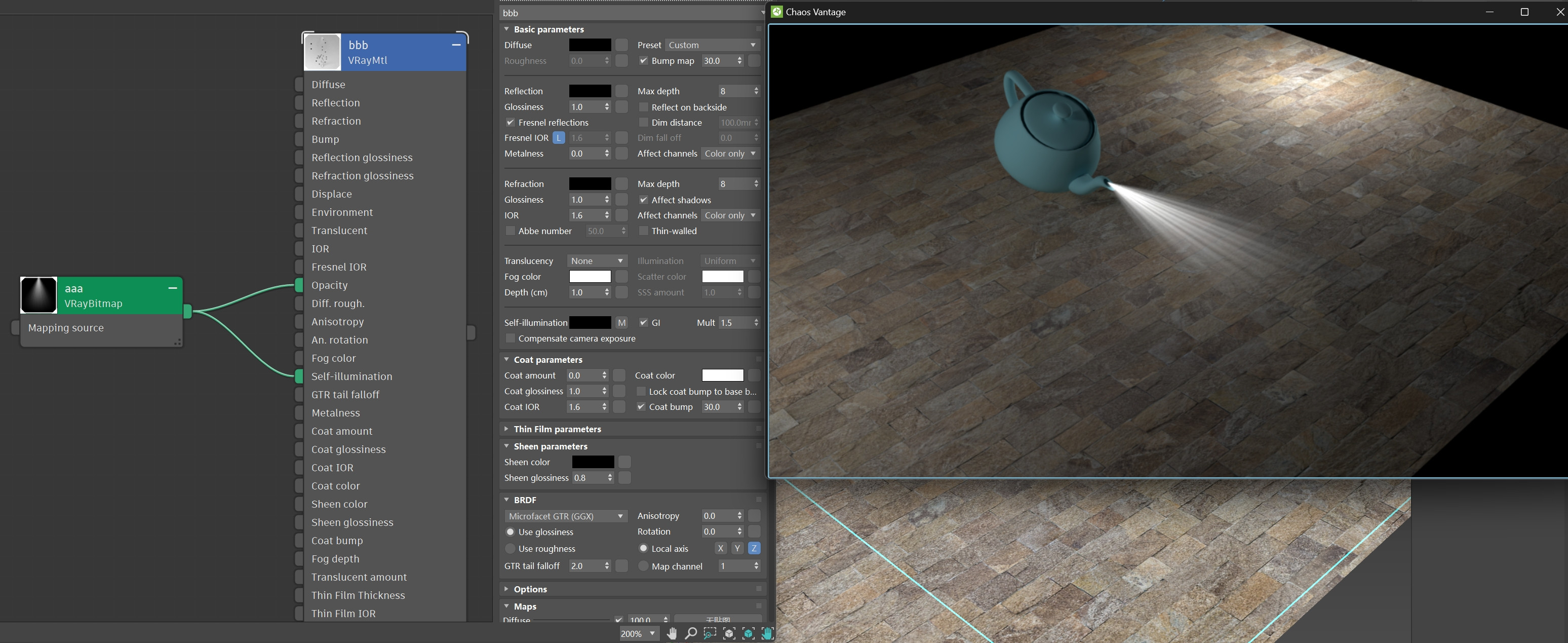Click the map slot button next to Fog color
This screenshot has width=1568, height=643.
point(621,277)
